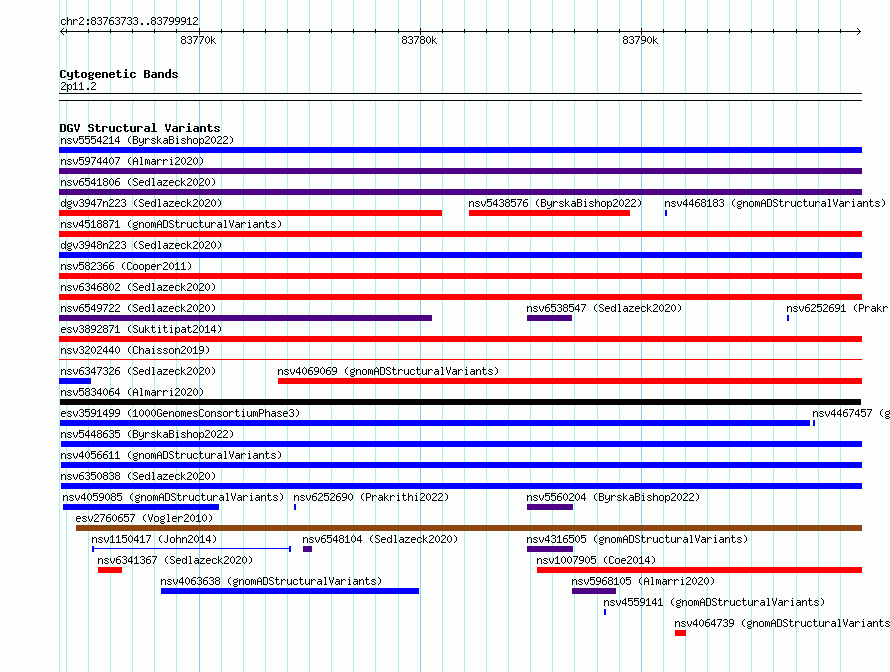This screenshot has height=672, width=890.
Task: Click the nsv6252690 (Prakrithi2022) label
Action: click(371, 497)
